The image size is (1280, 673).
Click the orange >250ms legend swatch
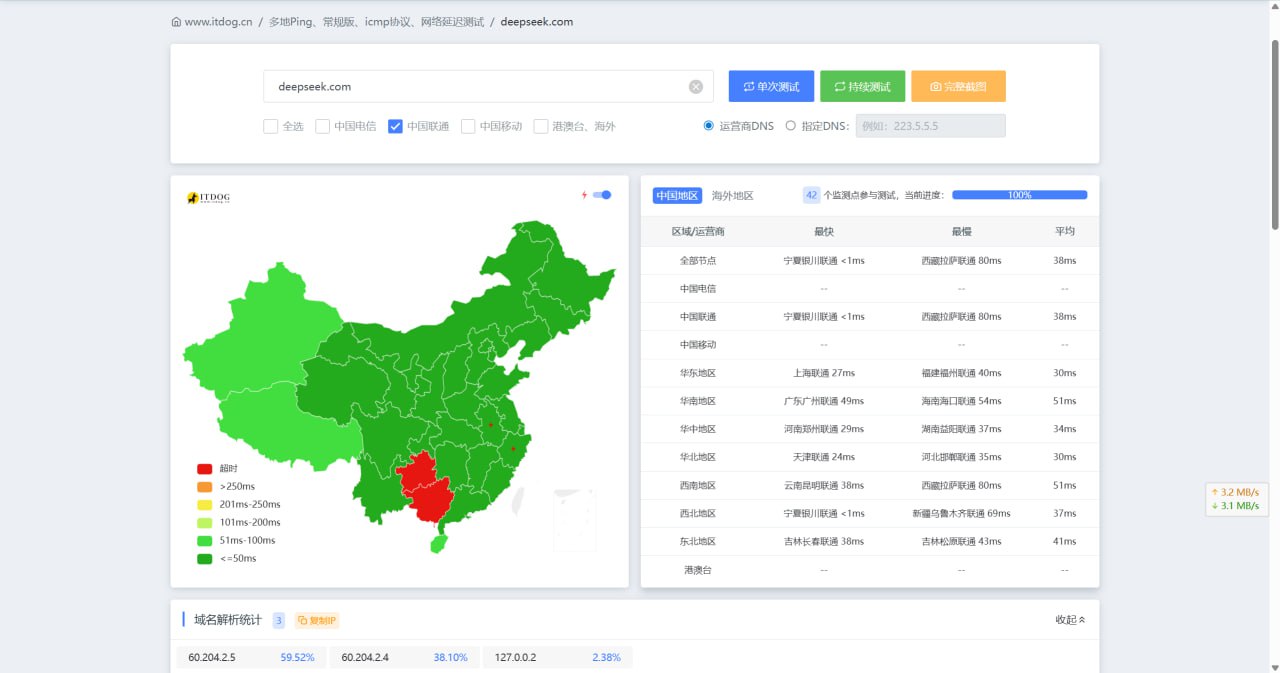[x=205, y=487]
